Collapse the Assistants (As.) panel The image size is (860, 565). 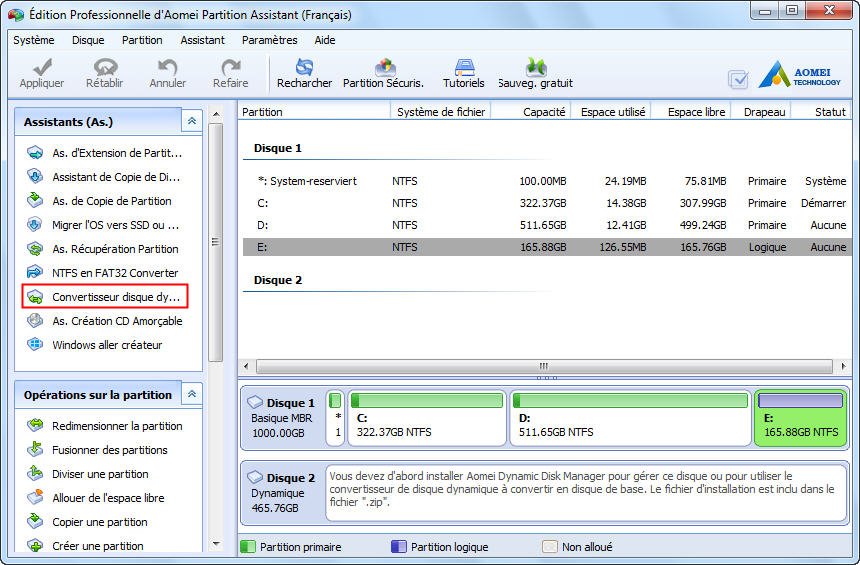[x=191, y=121]
